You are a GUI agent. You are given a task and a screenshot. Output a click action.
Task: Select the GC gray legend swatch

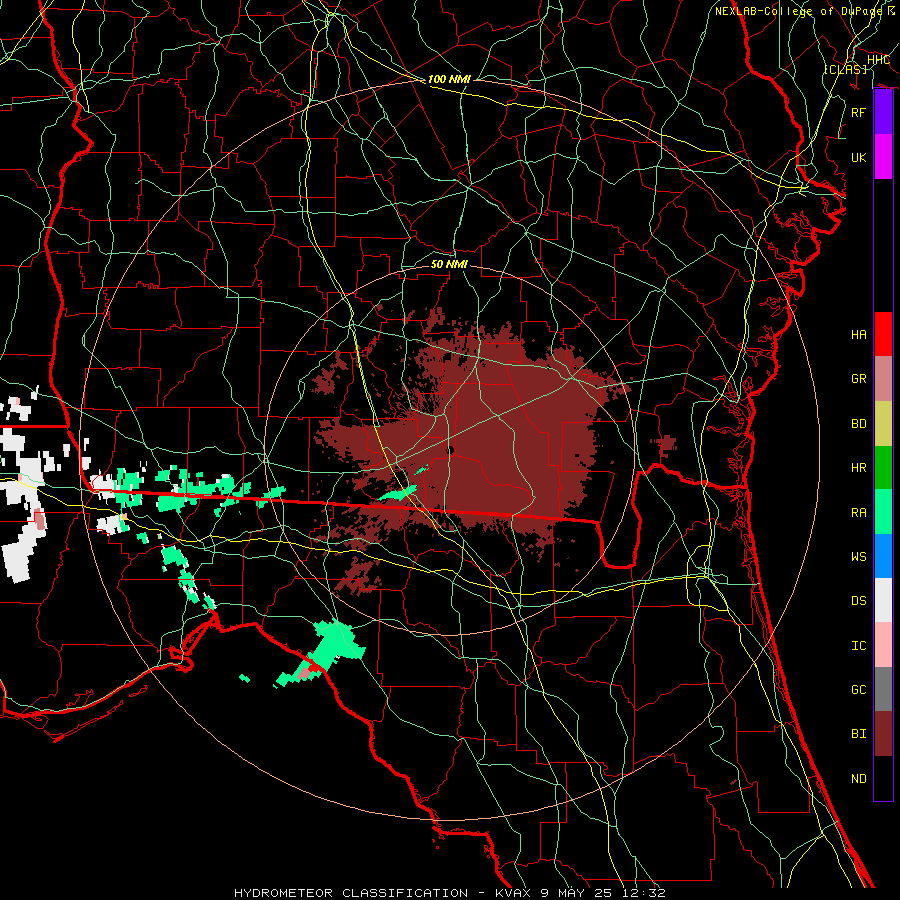tap(883, 689)
